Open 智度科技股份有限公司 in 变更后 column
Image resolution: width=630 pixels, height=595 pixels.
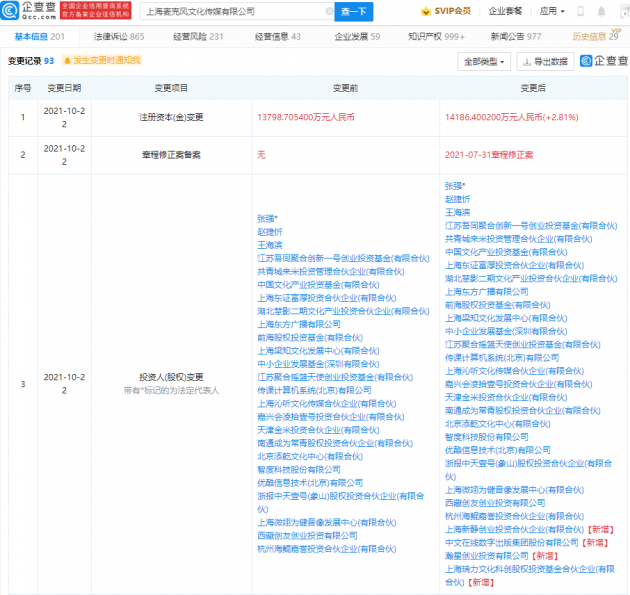tap(486, 437)
